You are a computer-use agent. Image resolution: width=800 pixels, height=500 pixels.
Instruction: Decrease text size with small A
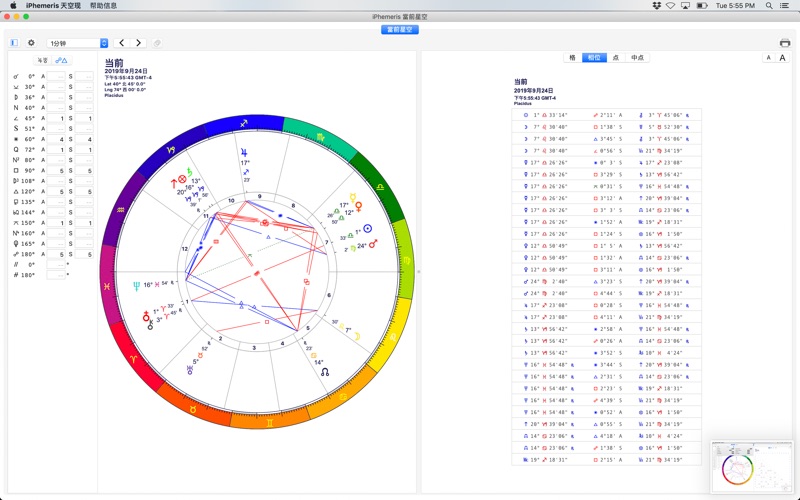[769, 58]
